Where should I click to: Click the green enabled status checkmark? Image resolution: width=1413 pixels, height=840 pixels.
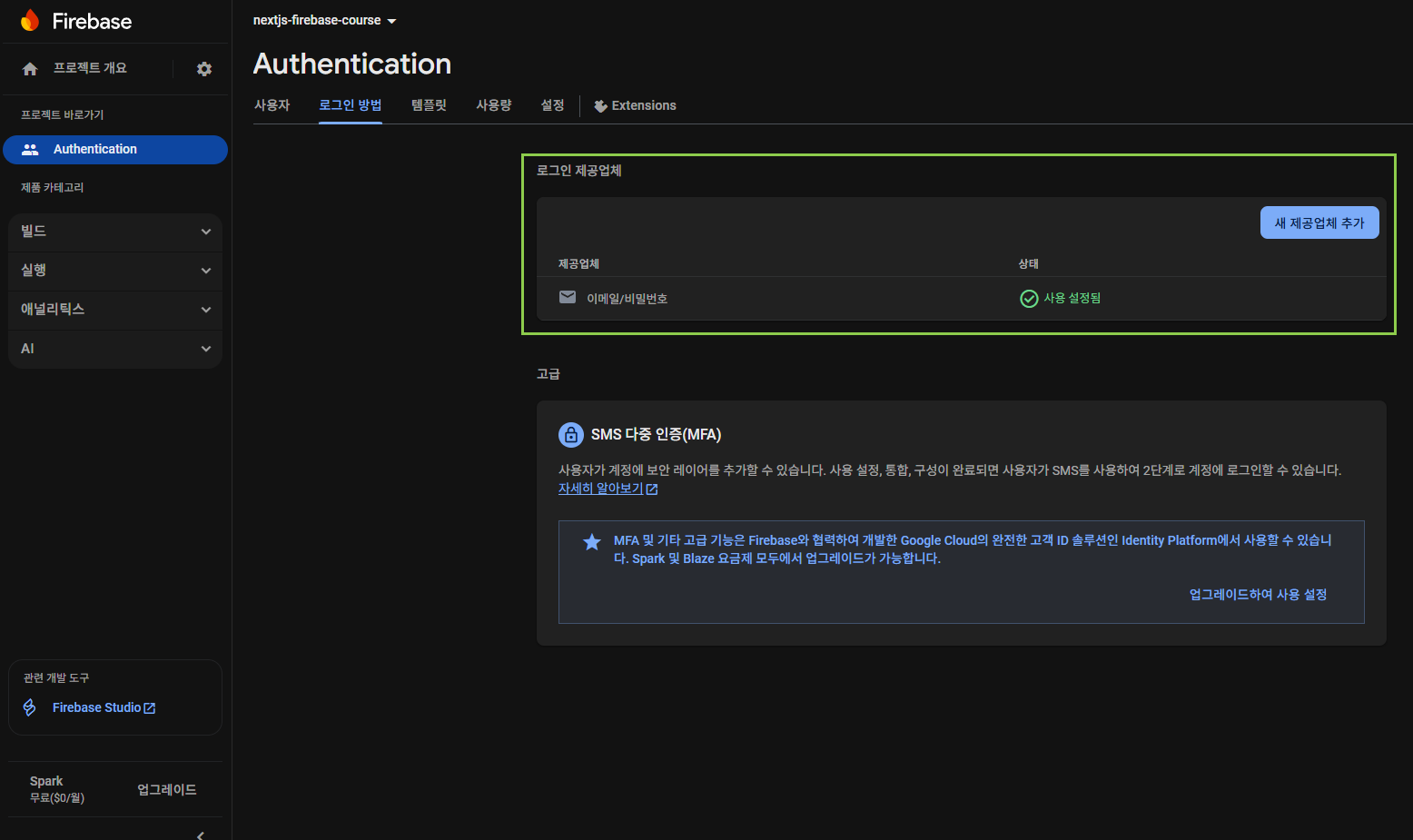click(x=1029, y=299)
